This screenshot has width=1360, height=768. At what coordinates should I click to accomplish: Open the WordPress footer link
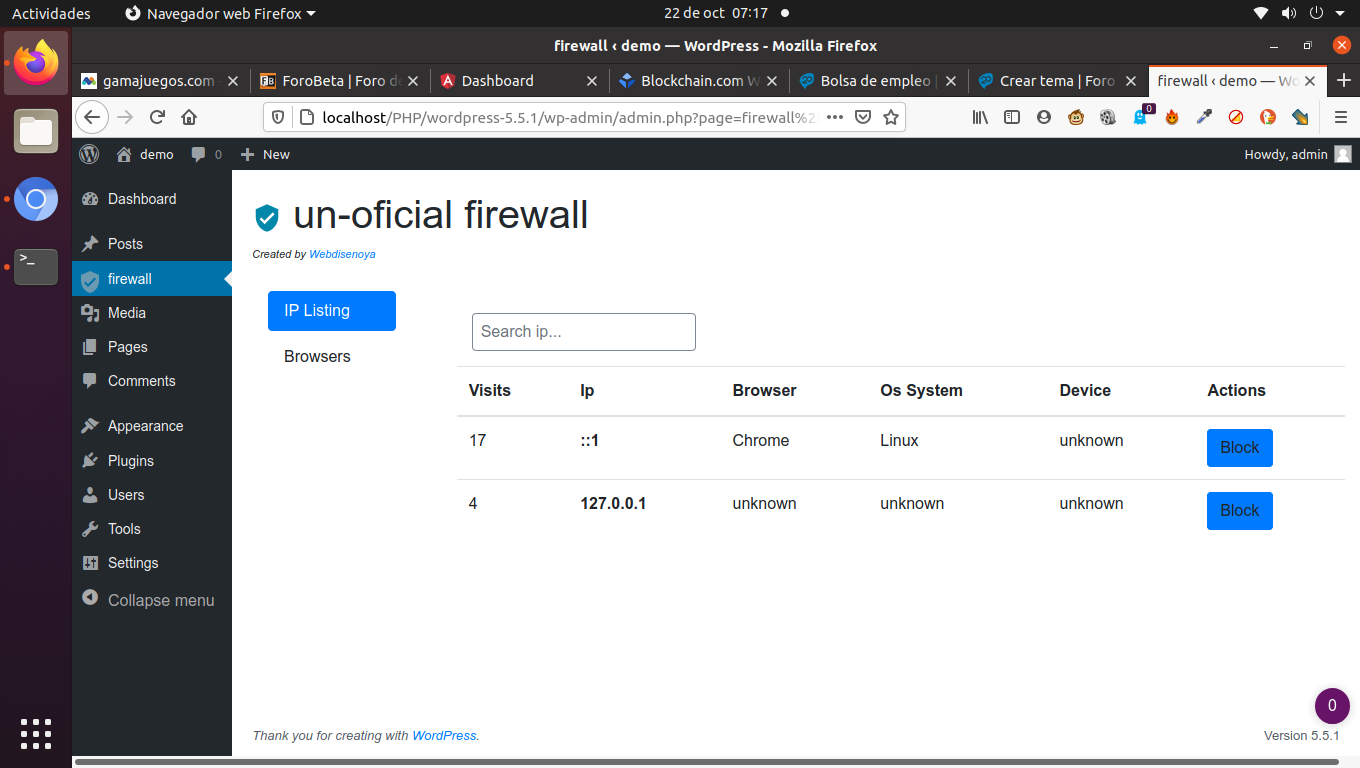tap(444, 735)
